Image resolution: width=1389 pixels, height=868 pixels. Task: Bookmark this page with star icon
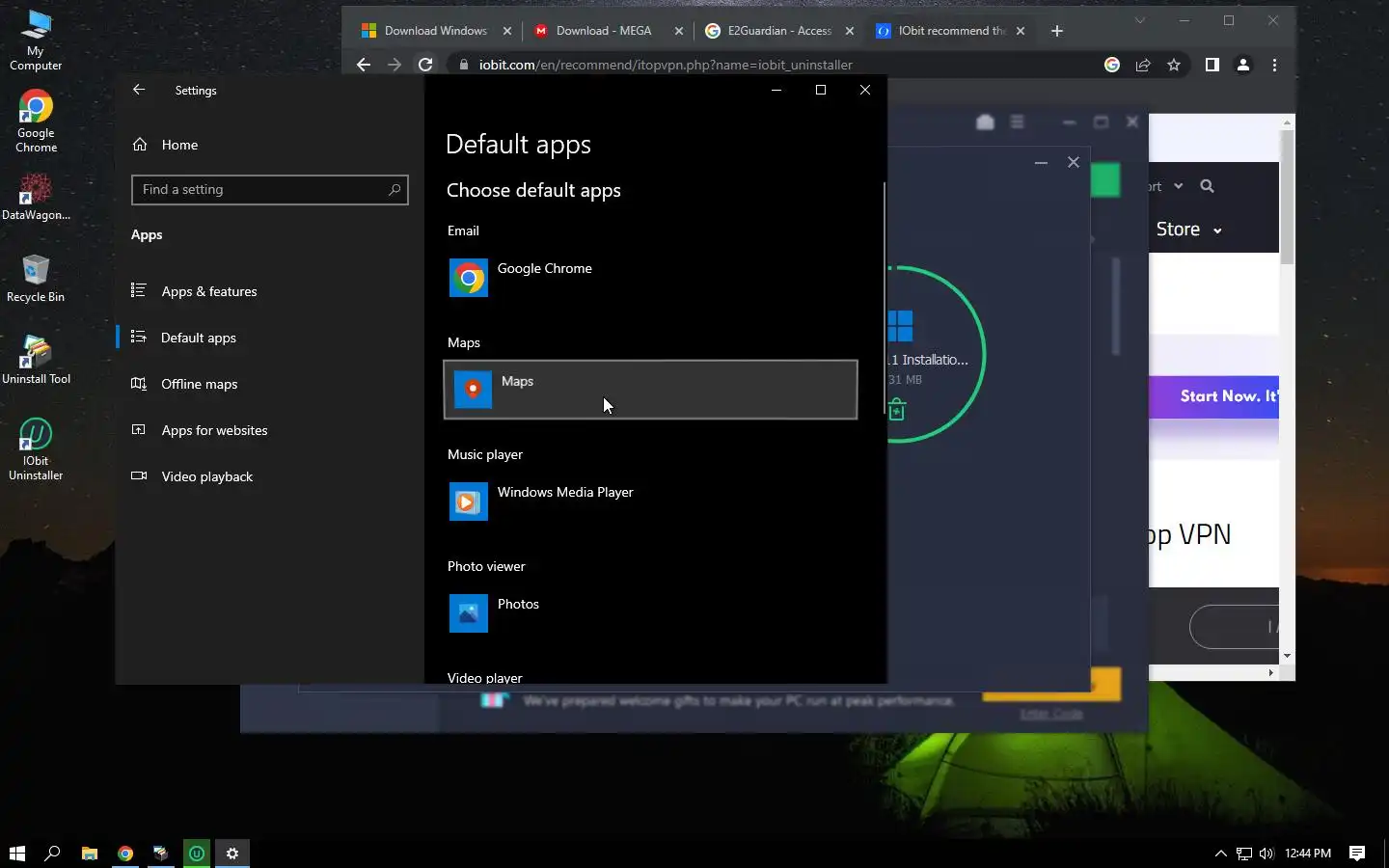1174,65
